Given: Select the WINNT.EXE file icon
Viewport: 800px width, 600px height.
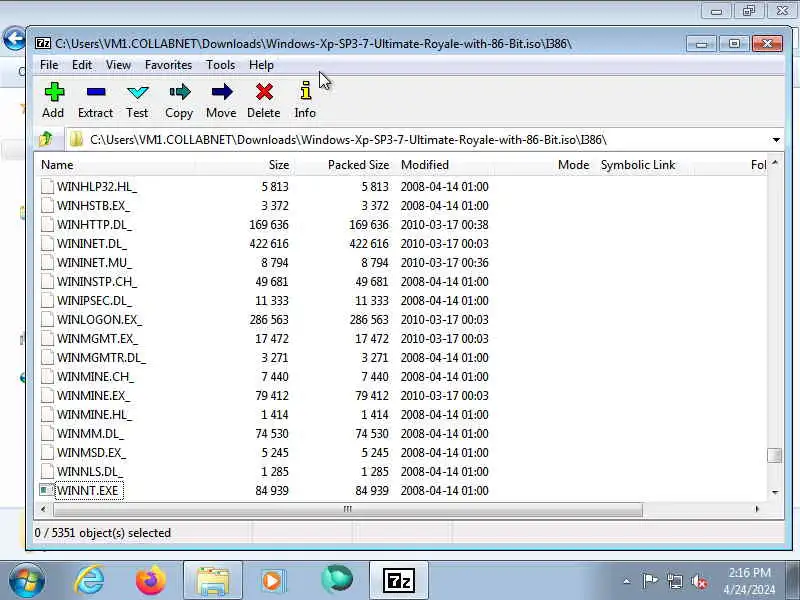Looking at the screenshot, I should pyautogui.click(x=46, y=490).
